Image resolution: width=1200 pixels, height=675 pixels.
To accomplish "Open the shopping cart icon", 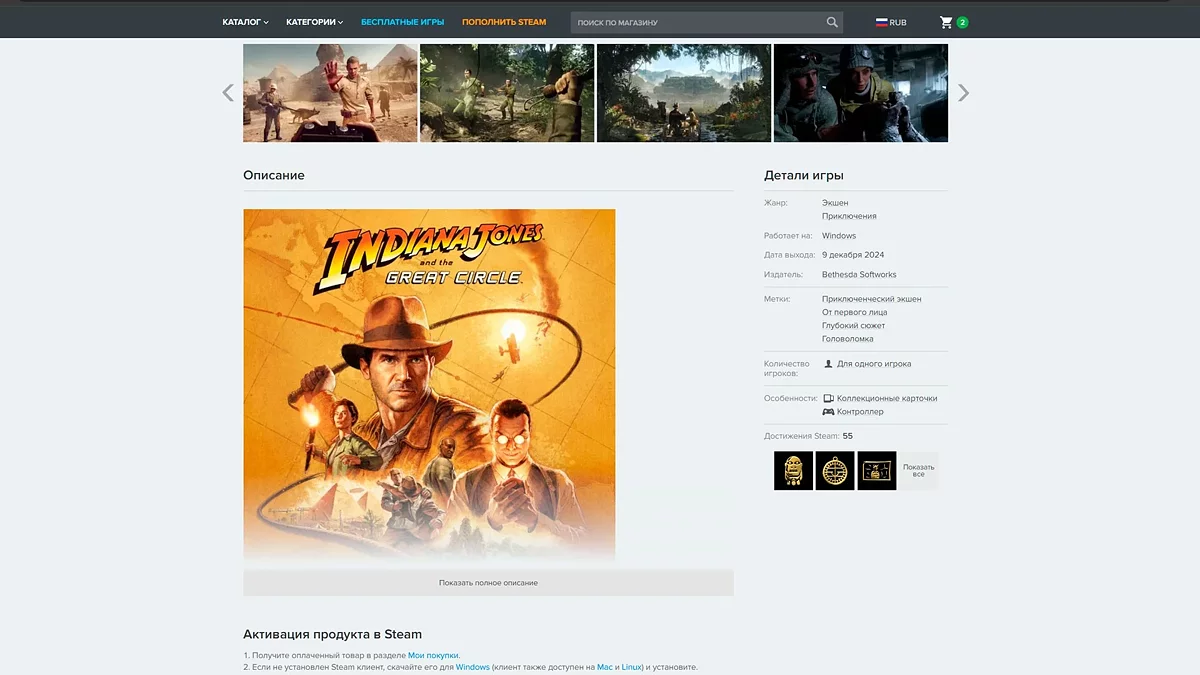I will [x=946, y=22].
